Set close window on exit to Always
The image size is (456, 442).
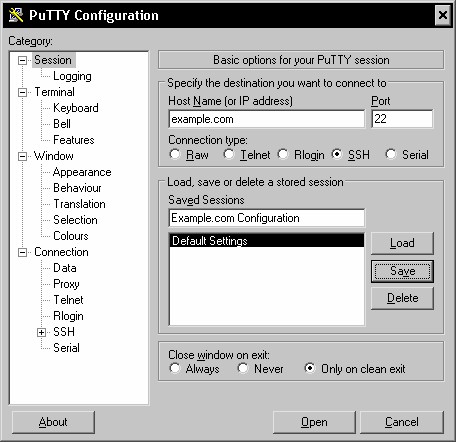[175, 368]
